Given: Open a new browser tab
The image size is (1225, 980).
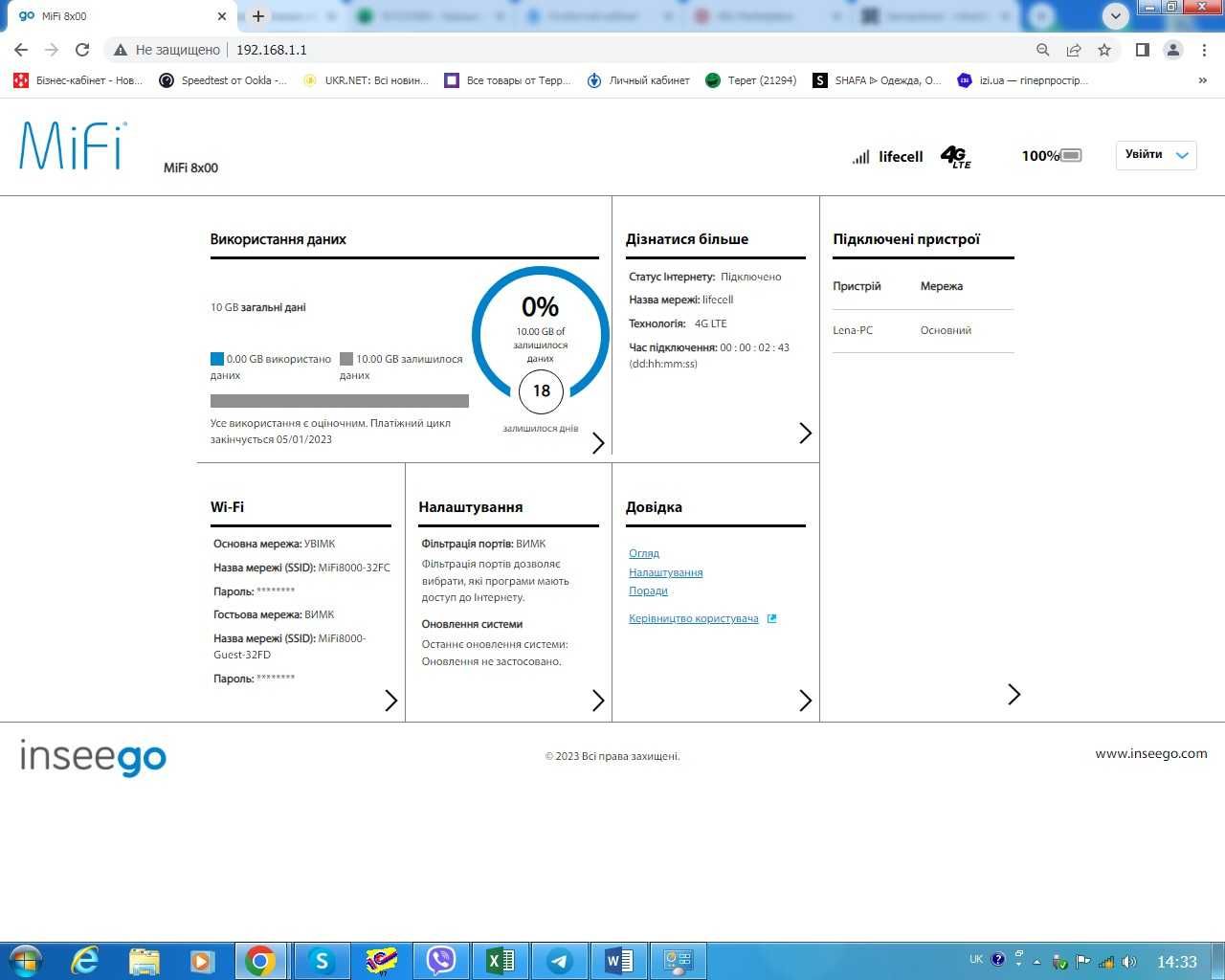Looking at the screenshot, I should pyautogui.click(x=257, y=16).
